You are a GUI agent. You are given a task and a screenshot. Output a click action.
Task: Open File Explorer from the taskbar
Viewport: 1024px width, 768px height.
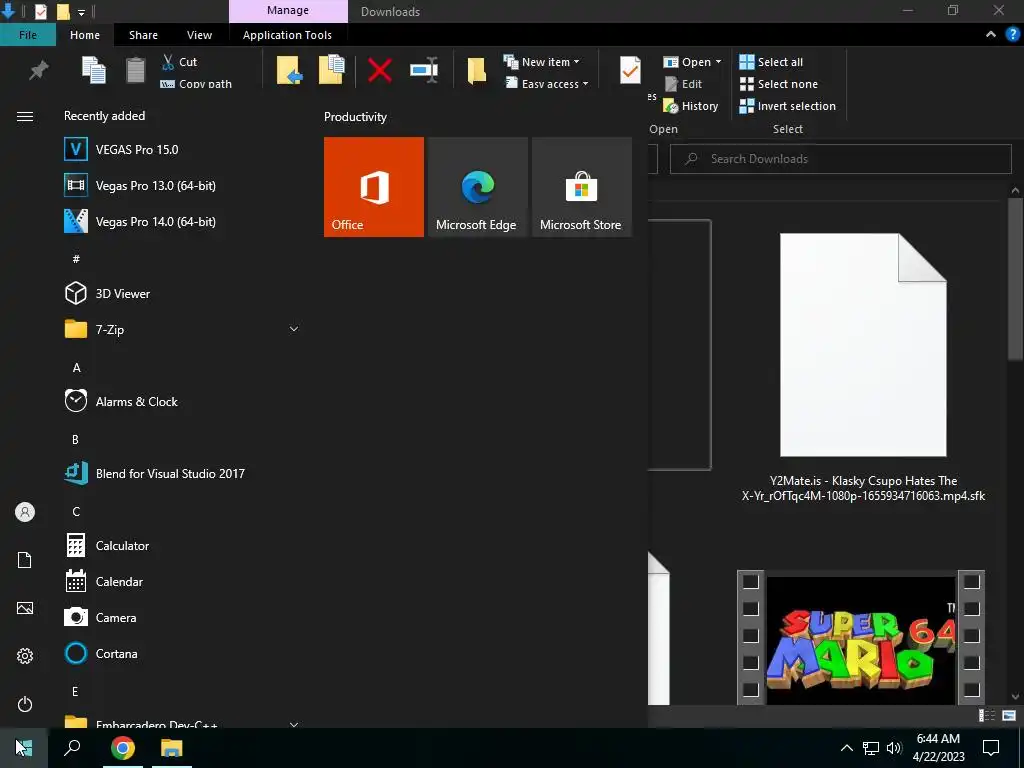click(x=172, y=748)
